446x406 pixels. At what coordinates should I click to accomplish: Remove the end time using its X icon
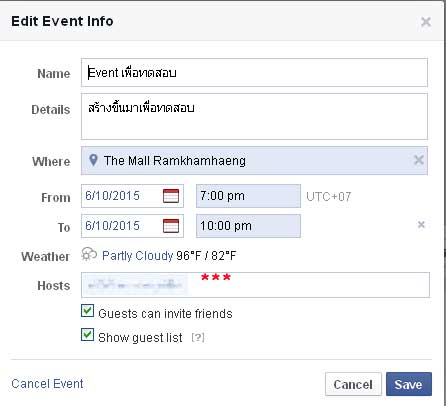(x=421, y=225)
